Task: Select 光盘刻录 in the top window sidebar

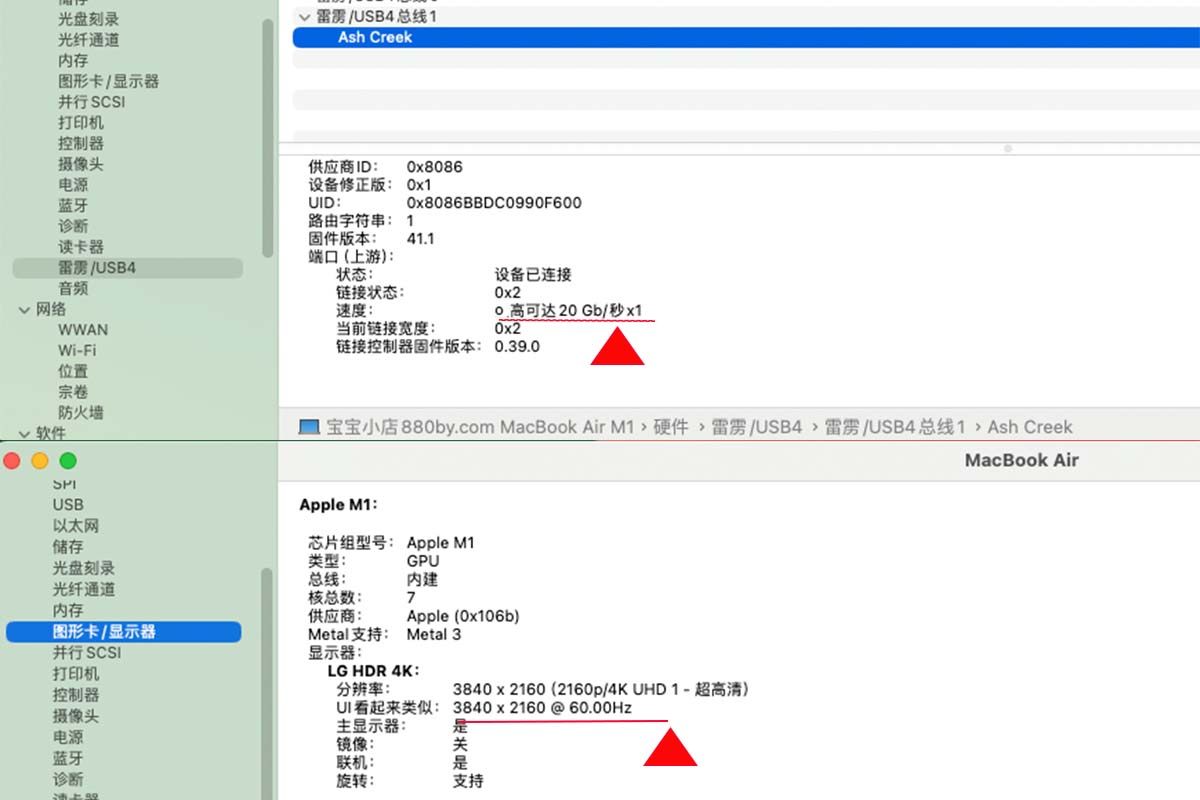Action: coord(89,19)
